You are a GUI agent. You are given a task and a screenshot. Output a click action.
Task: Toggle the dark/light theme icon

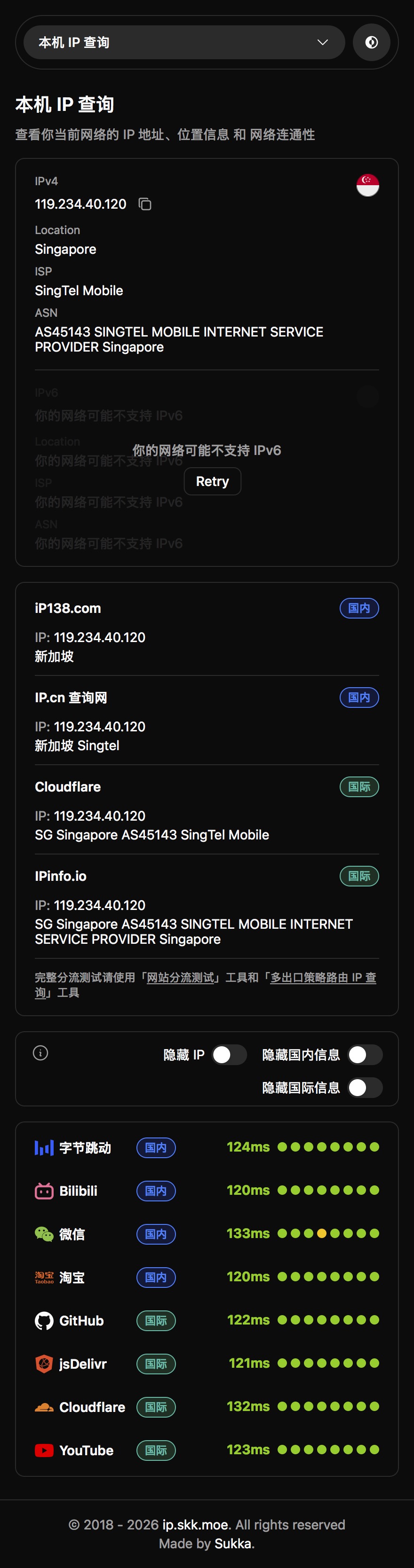(x=371, y=43)
